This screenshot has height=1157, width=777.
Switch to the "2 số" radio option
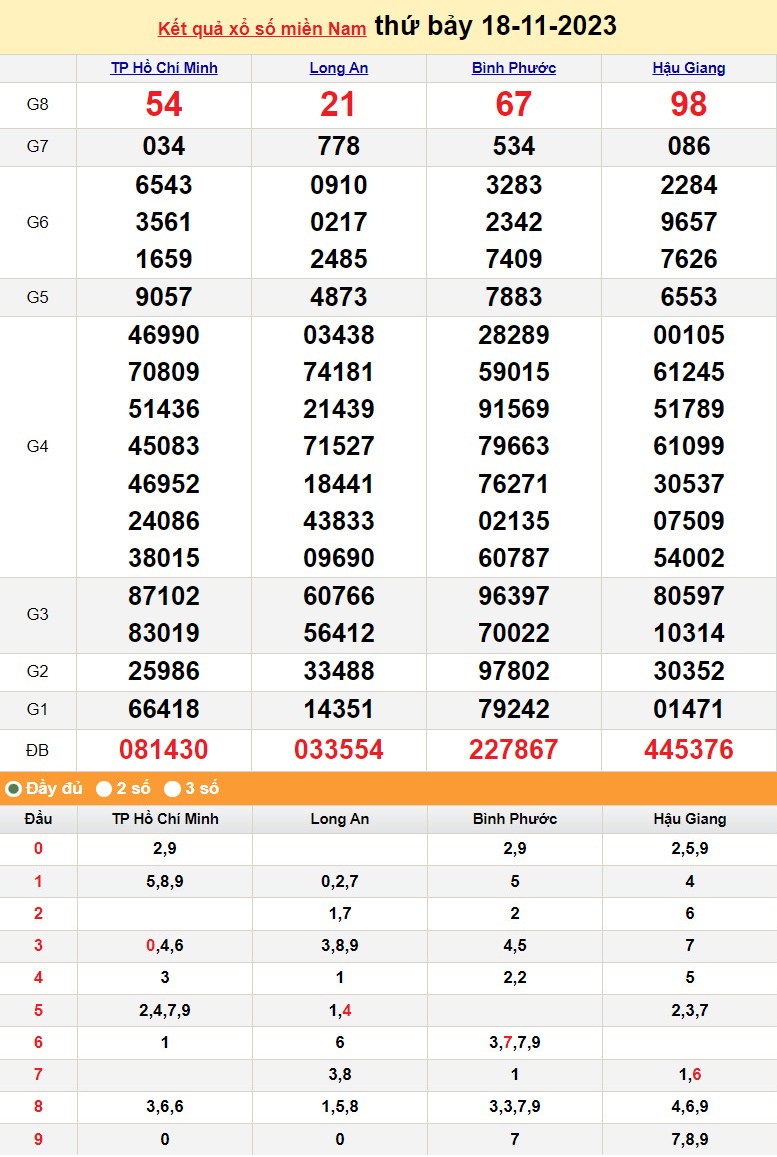click(104, 789)
